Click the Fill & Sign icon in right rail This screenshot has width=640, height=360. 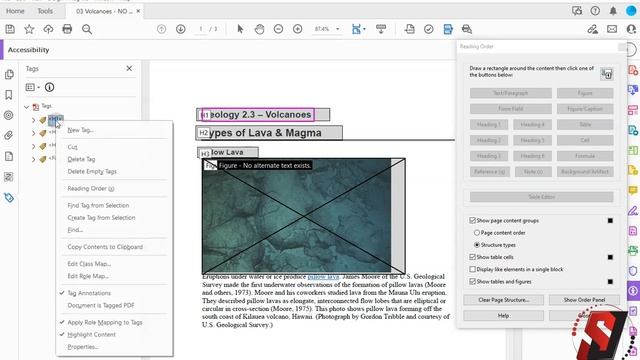(633, 210)
